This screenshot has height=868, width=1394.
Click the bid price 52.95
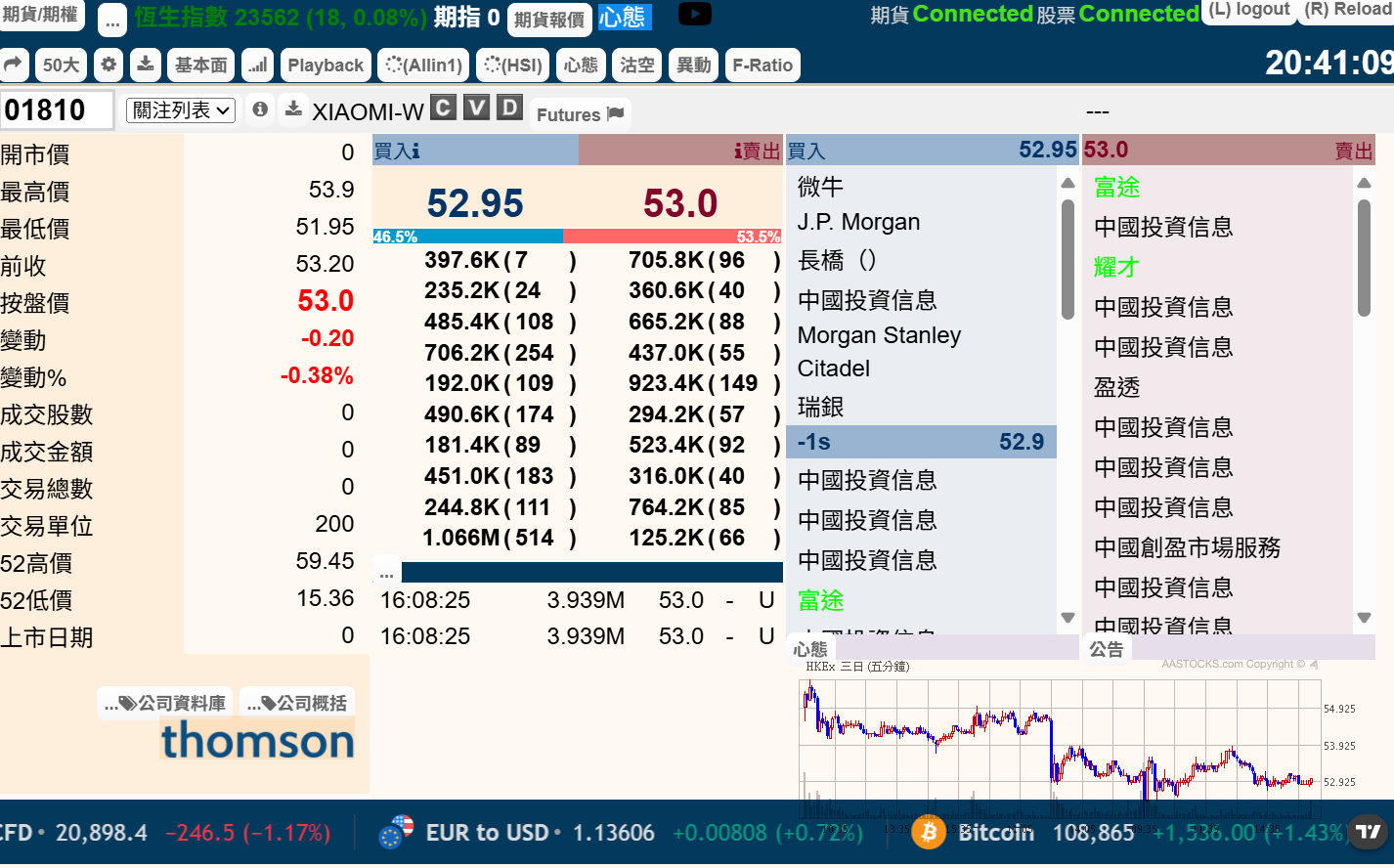coord(475,203)
